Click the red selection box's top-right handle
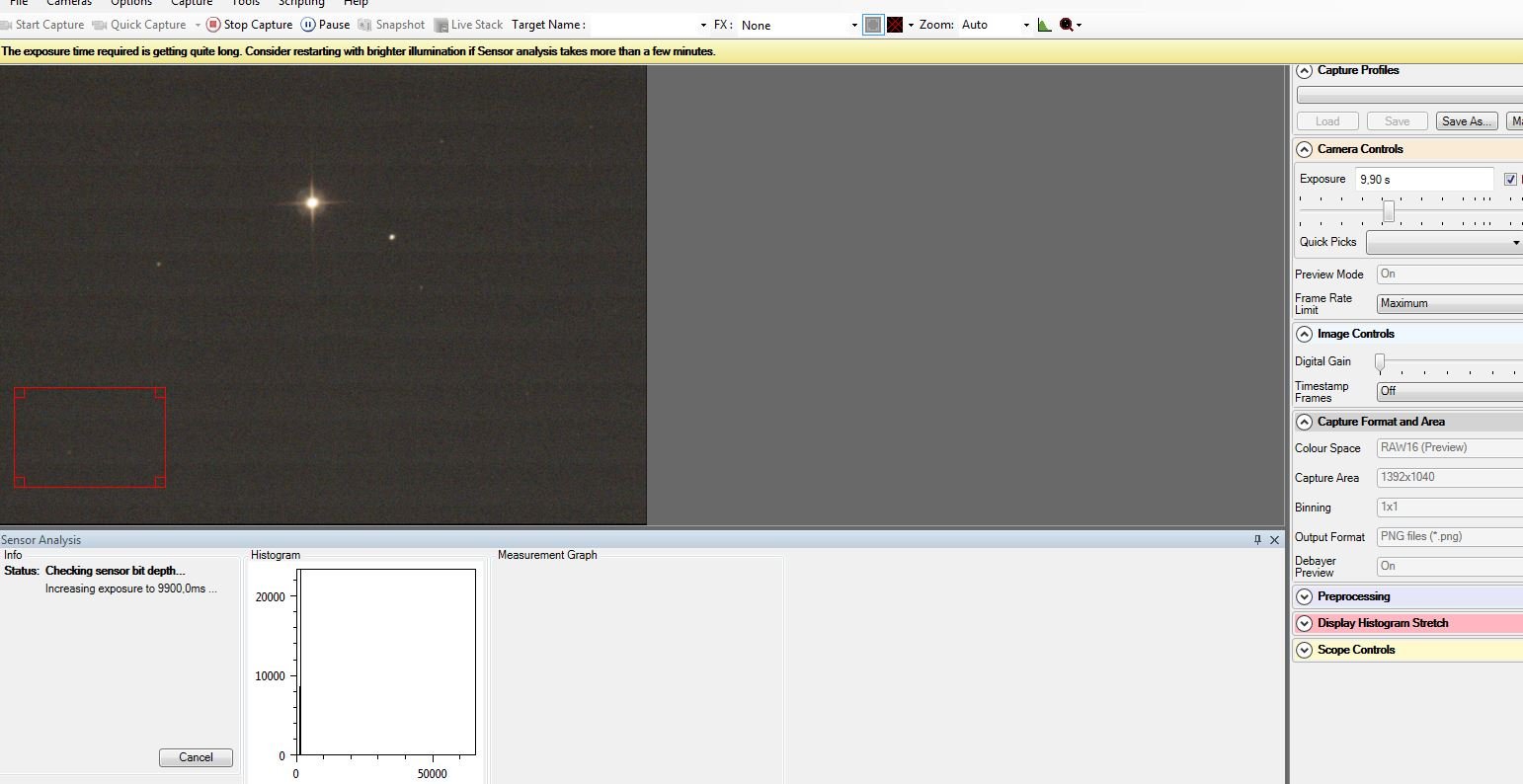The image size is (1523, 784). (161, 392)
